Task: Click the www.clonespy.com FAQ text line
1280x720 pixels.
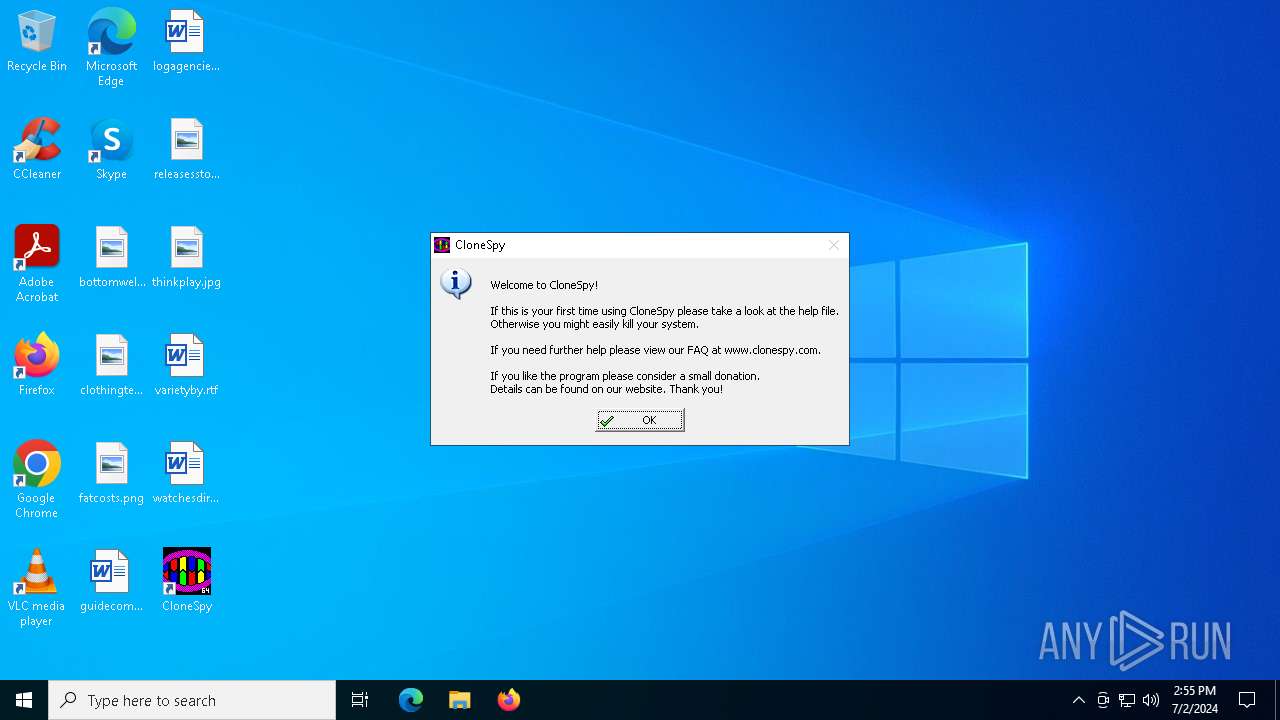Action: 655,350
